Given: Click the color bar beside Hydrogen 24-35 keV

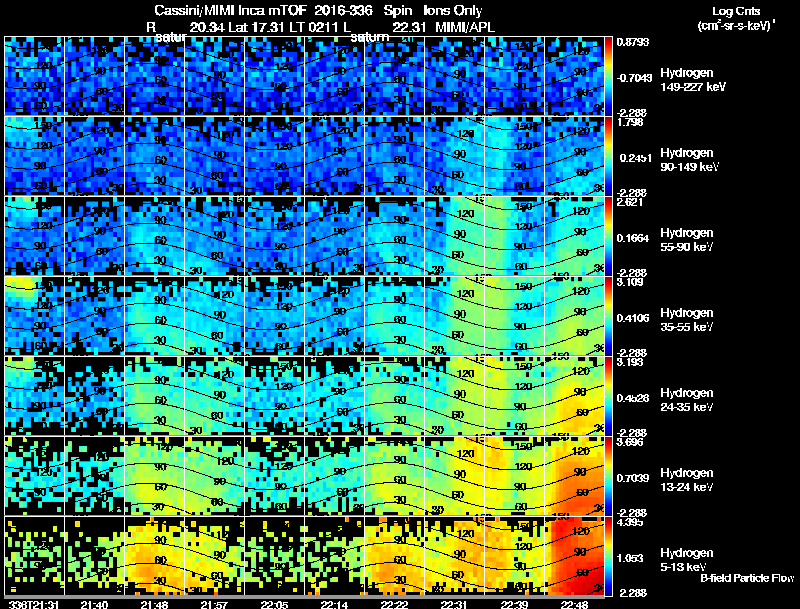Looking at the screenshot, I should (608, 396).
